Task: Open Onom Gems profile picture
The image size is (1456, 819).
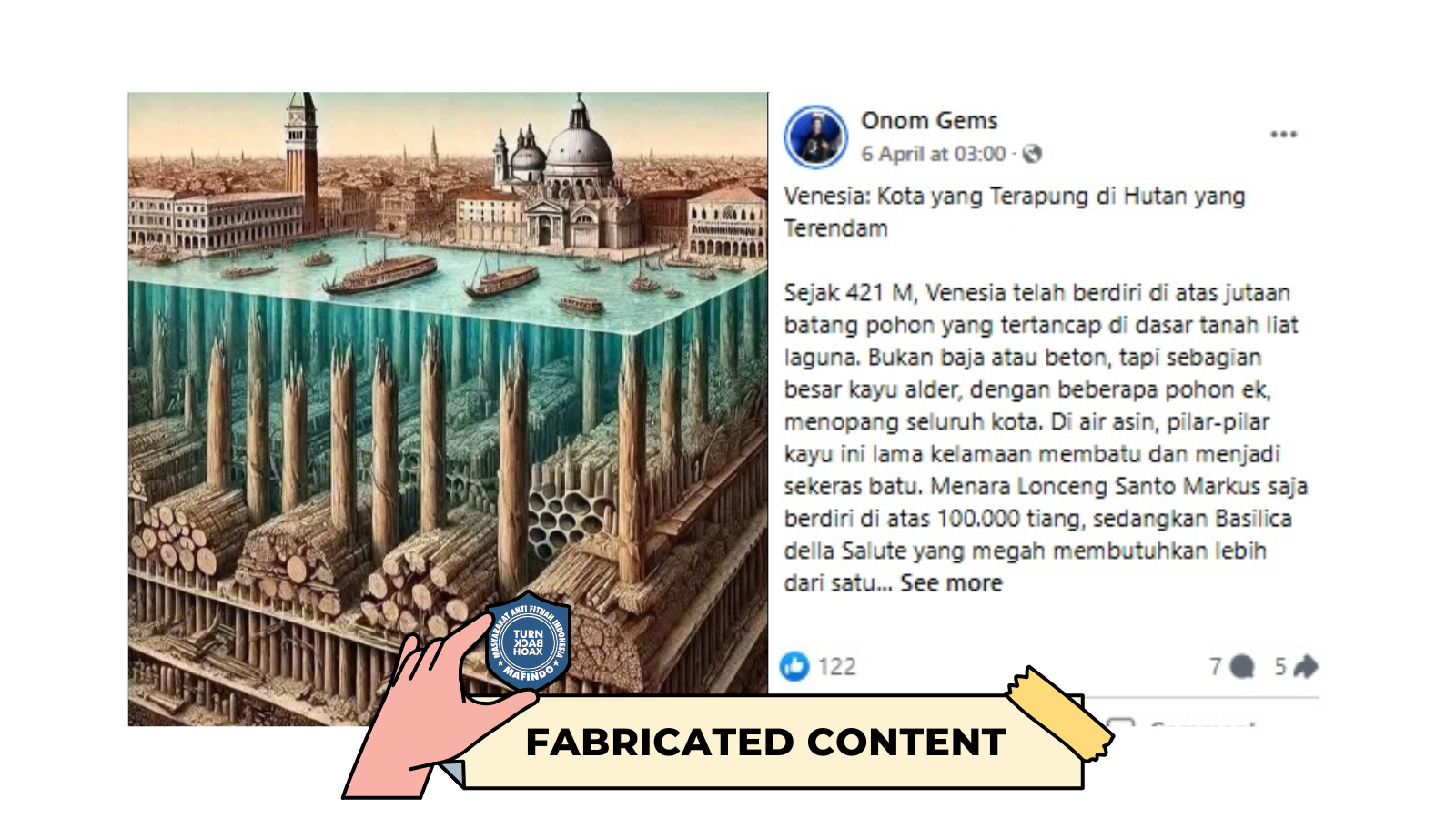Action: coord(816,136)
